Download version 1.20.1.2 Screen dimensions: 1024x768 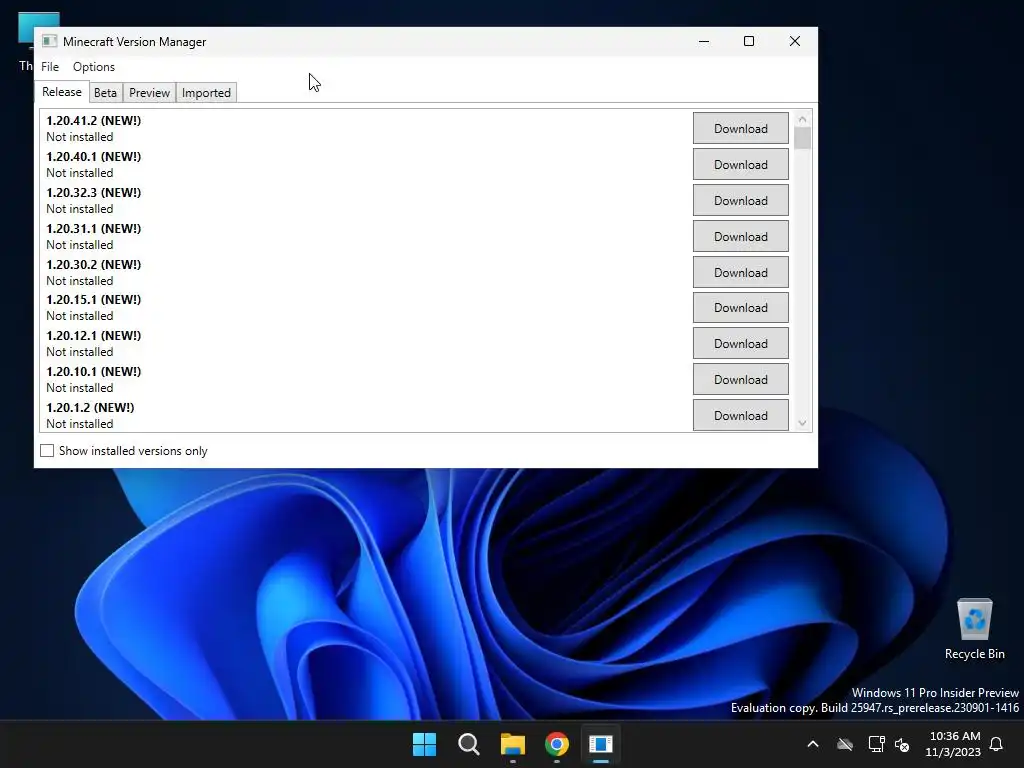[x=741, y=415]
